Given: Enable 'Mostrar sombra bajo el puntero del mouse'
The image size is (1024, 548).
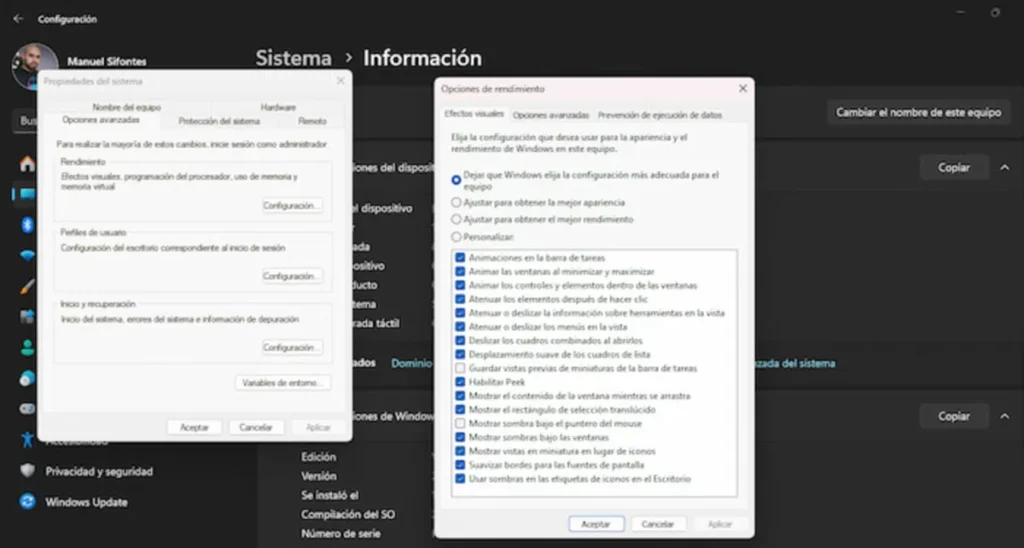Looking at the screenshot, I should coord(460,423).
